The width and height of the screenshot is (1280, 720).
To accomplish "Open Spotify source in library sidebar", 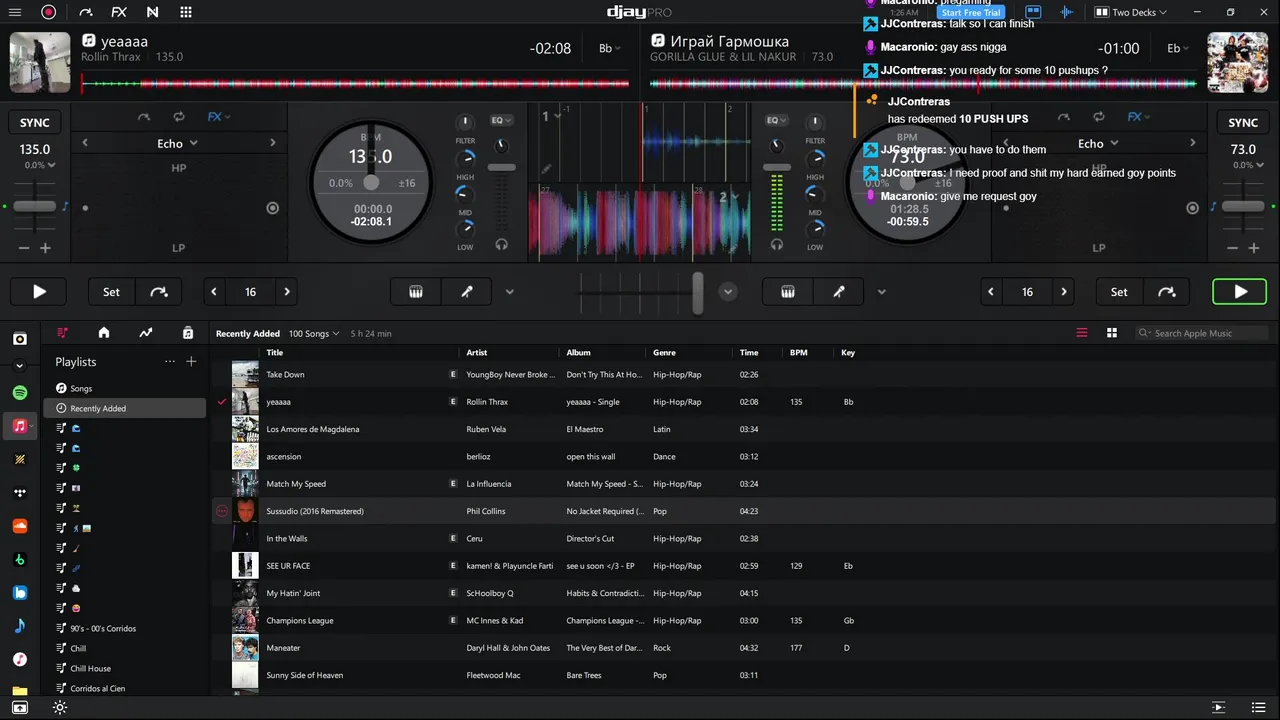I will pyautogui.click(x=20, y=393).
